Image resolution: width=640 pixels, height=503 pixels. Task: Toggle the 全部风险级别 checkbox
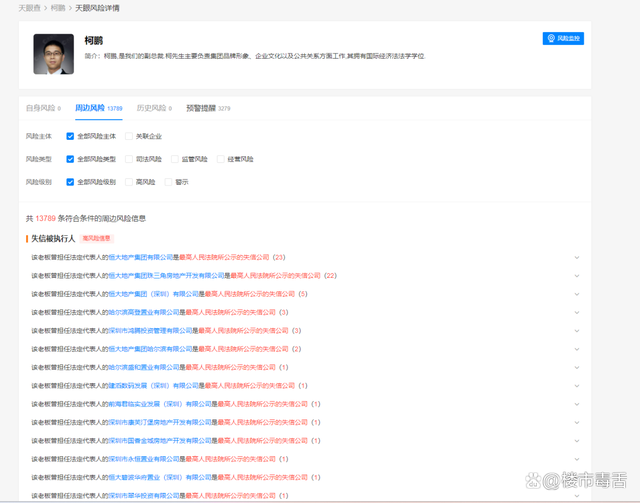click(70, 182)
